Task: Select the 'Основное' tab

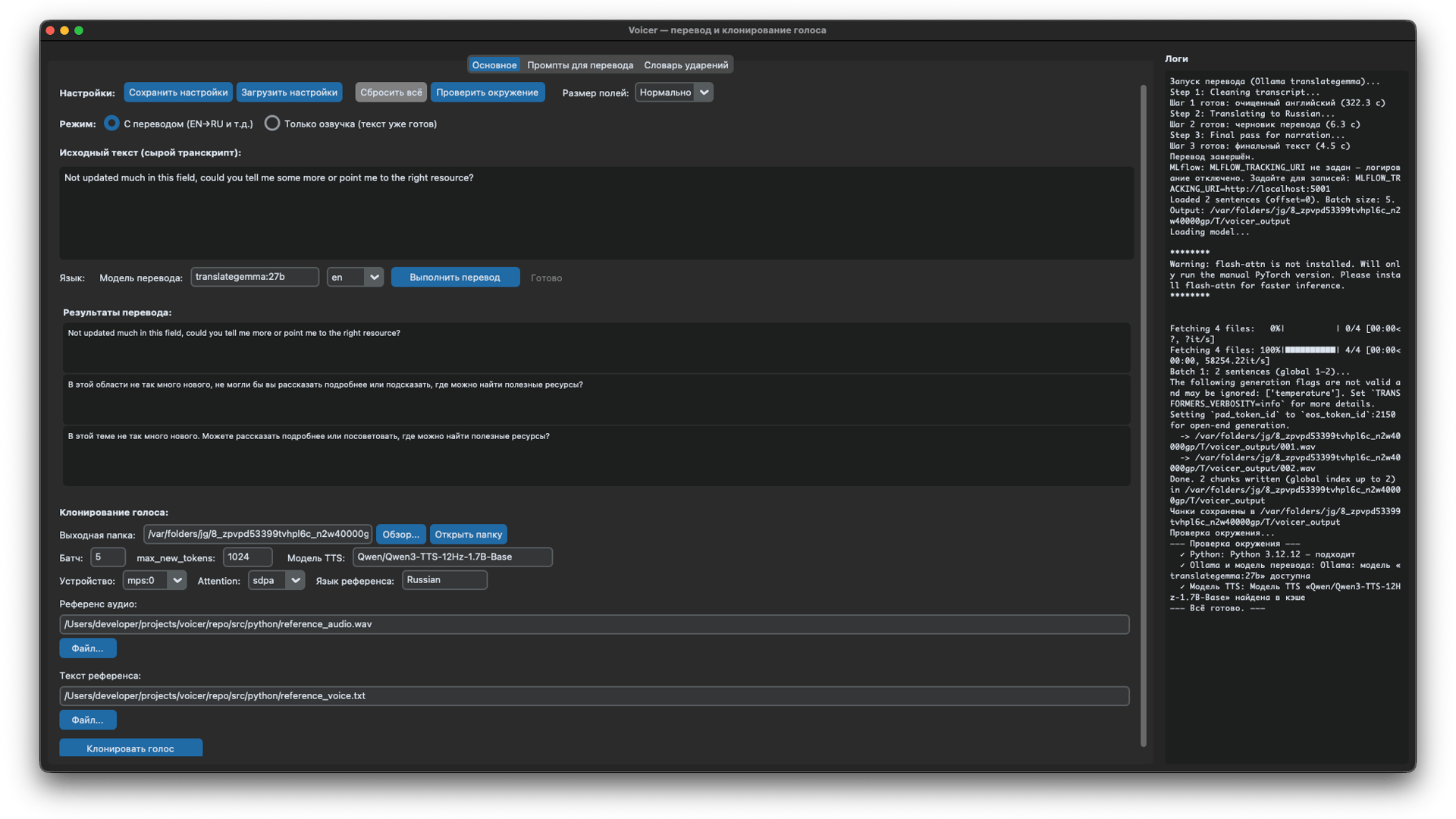Action: 494,65
